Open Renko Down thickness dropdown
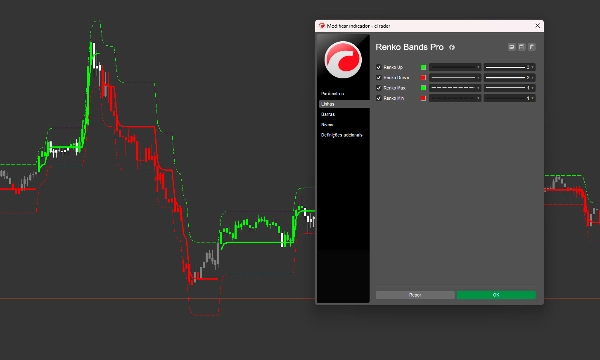 tap(509, 78)
